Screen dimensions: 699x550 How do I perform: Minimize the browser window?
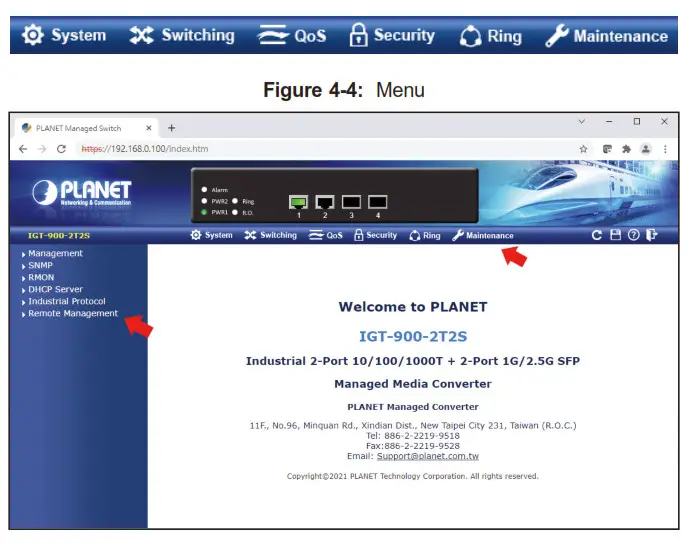pyautogui.click(x=609, y=121)
